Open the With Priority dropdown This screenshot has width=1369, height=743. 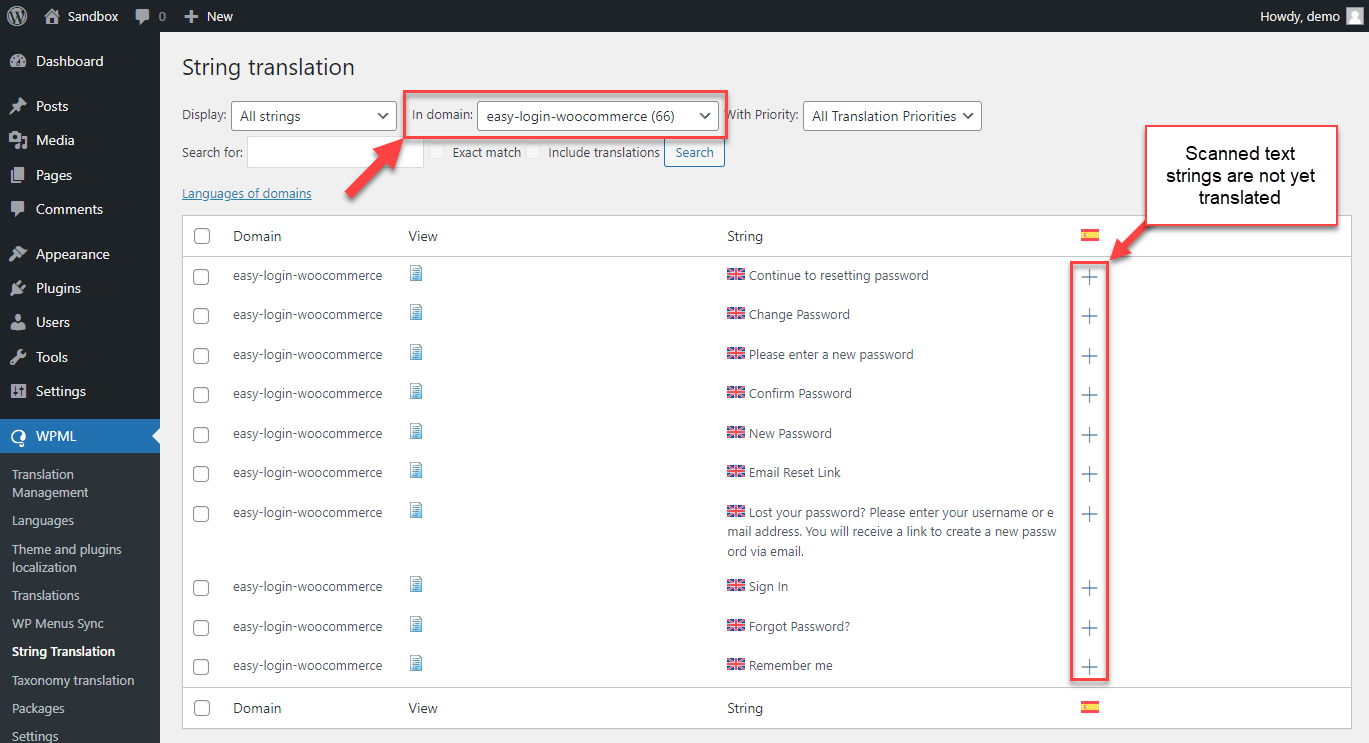(892, 116)
